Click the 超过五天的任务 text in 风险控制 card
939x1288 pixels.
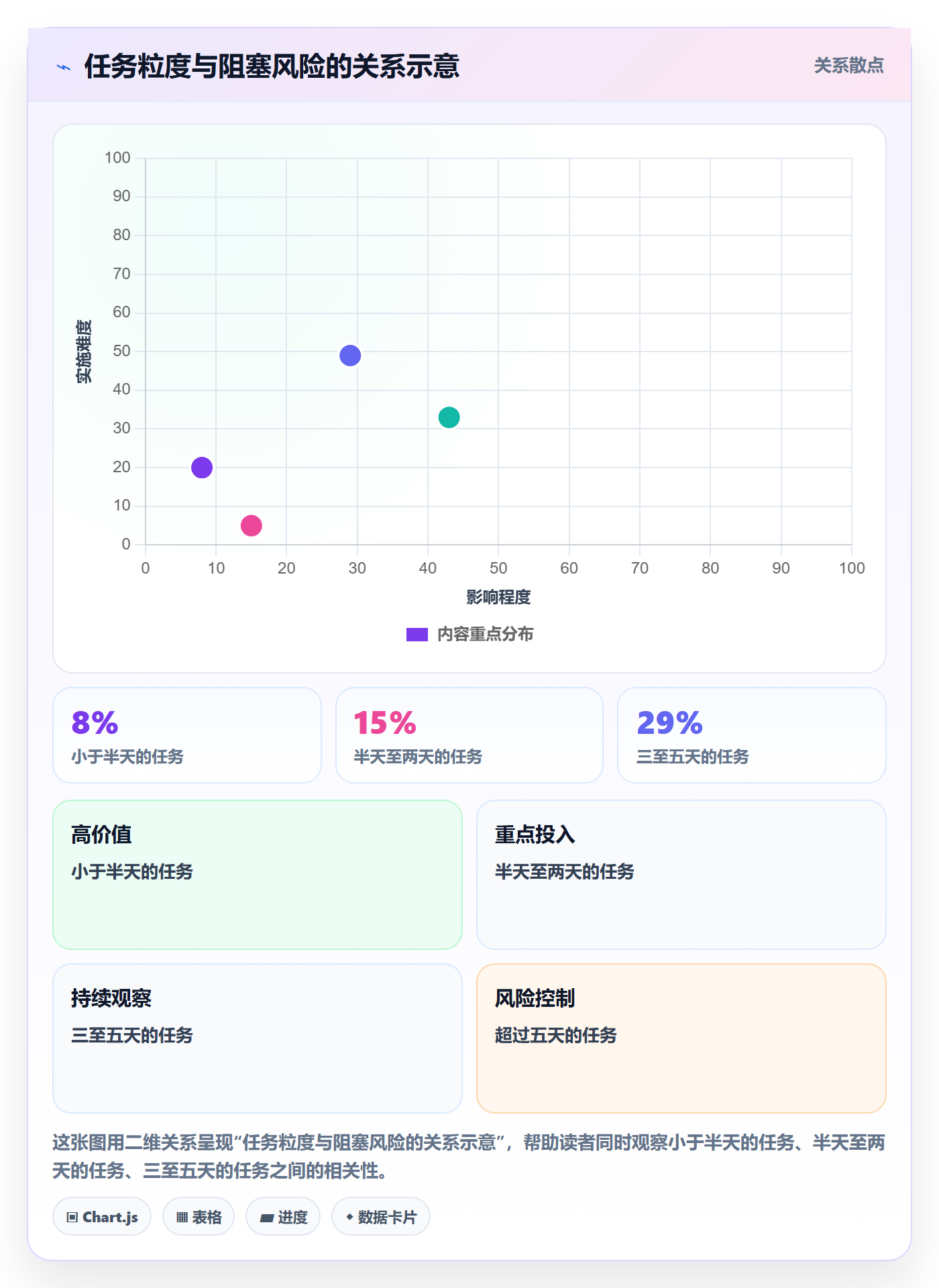point(556,1035)
